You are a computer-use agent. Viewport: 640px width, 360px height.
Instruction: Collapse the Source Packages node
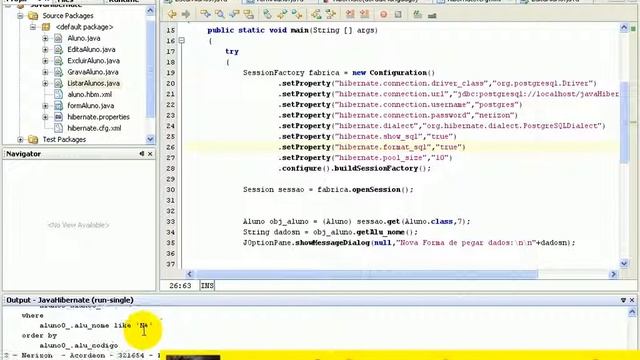20,16
